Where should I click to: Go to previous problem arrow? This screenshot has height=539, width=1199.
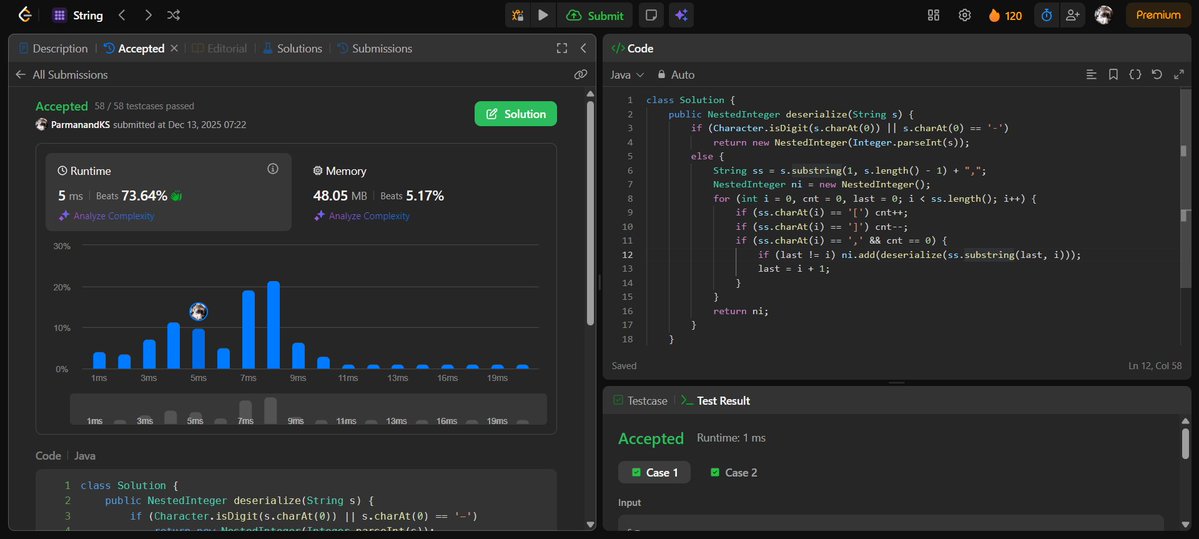tap(122, 15)
